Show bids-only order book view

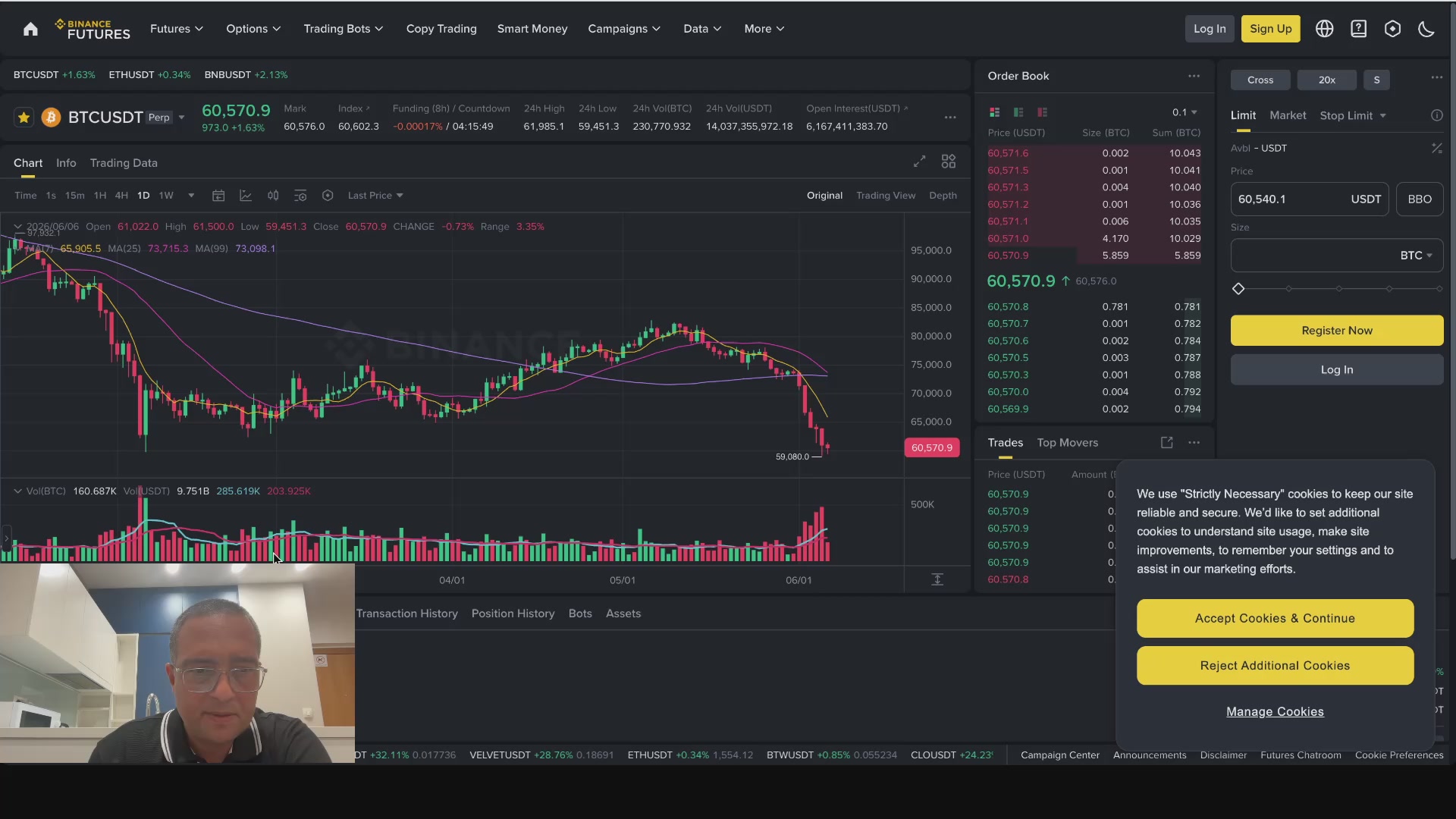(x=1018, y=112)
